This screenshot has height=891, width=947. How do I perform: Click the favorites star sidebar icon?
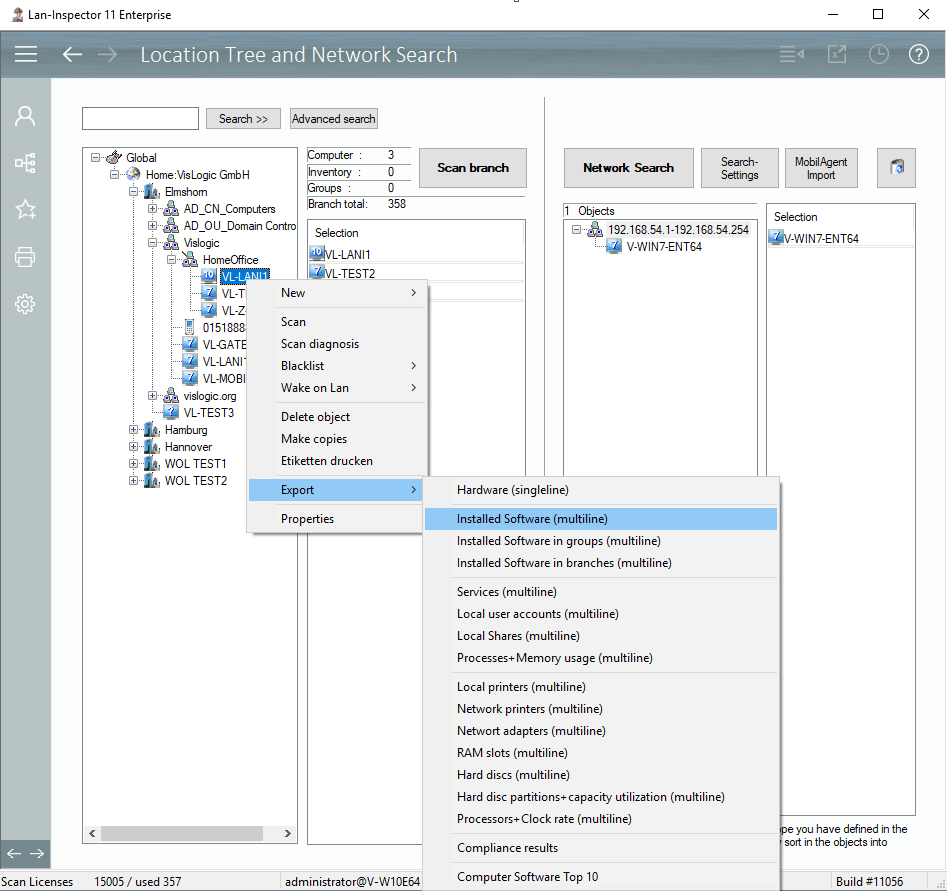25,209
